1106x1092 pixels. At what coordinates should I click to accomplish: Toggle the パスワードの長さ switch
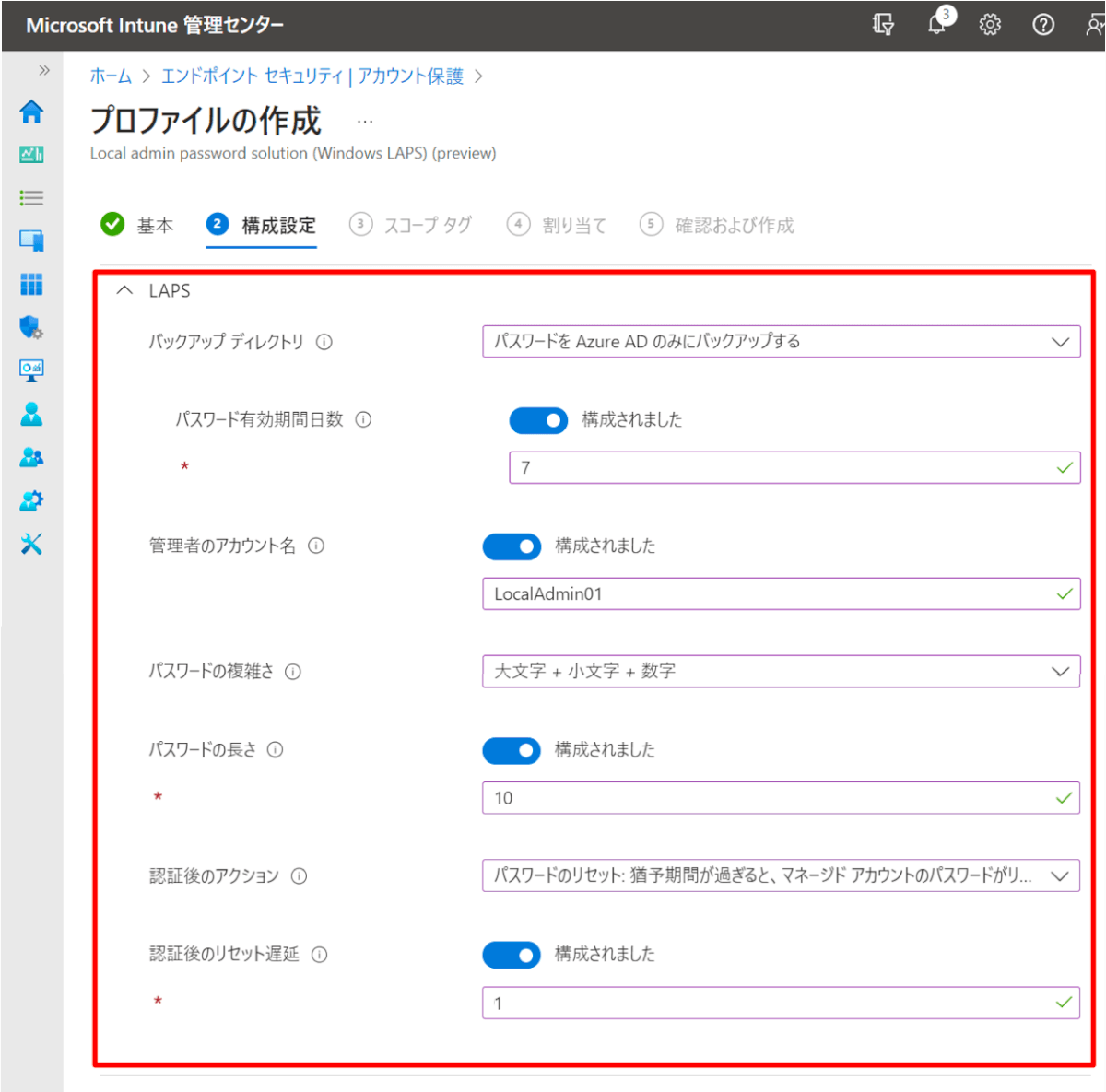click(512, 750)
